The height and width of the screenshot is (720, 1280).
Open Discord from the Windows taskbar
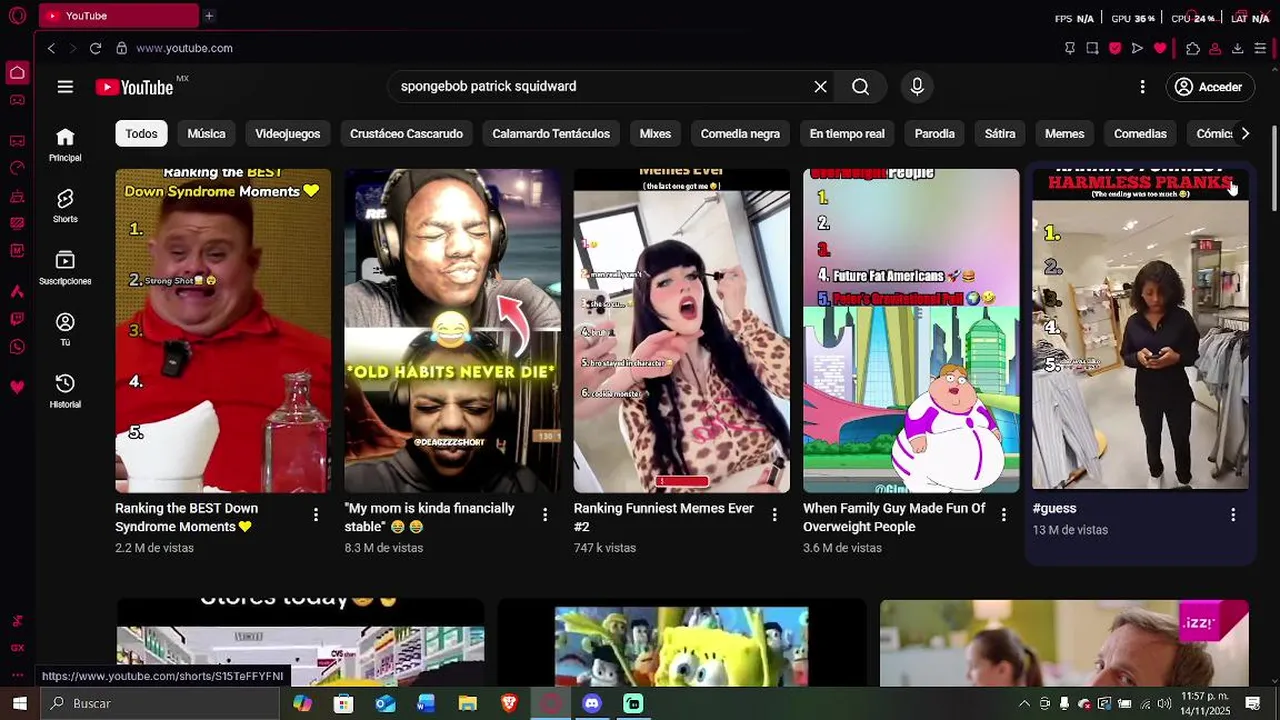(x=592, y=704)
